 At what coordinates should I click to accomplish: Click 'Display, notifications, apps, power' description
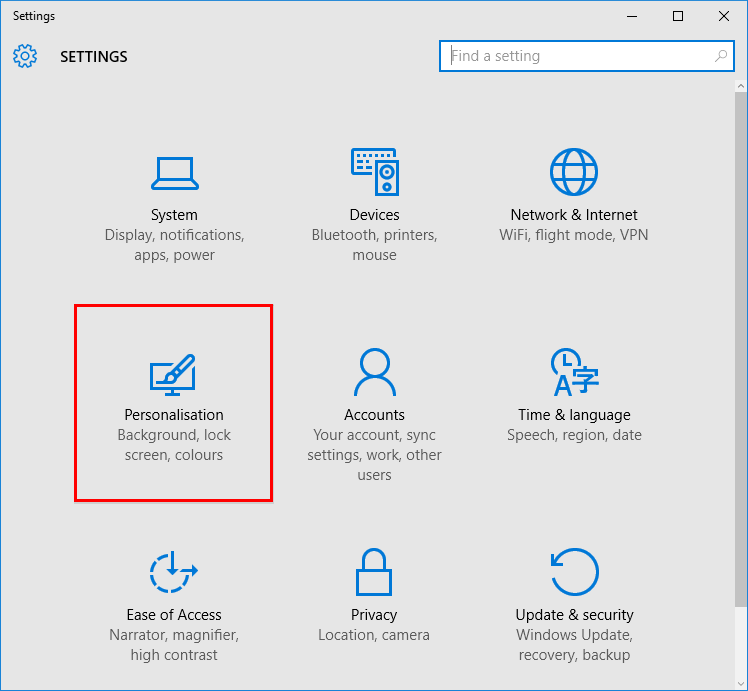(x=174, y=245)
